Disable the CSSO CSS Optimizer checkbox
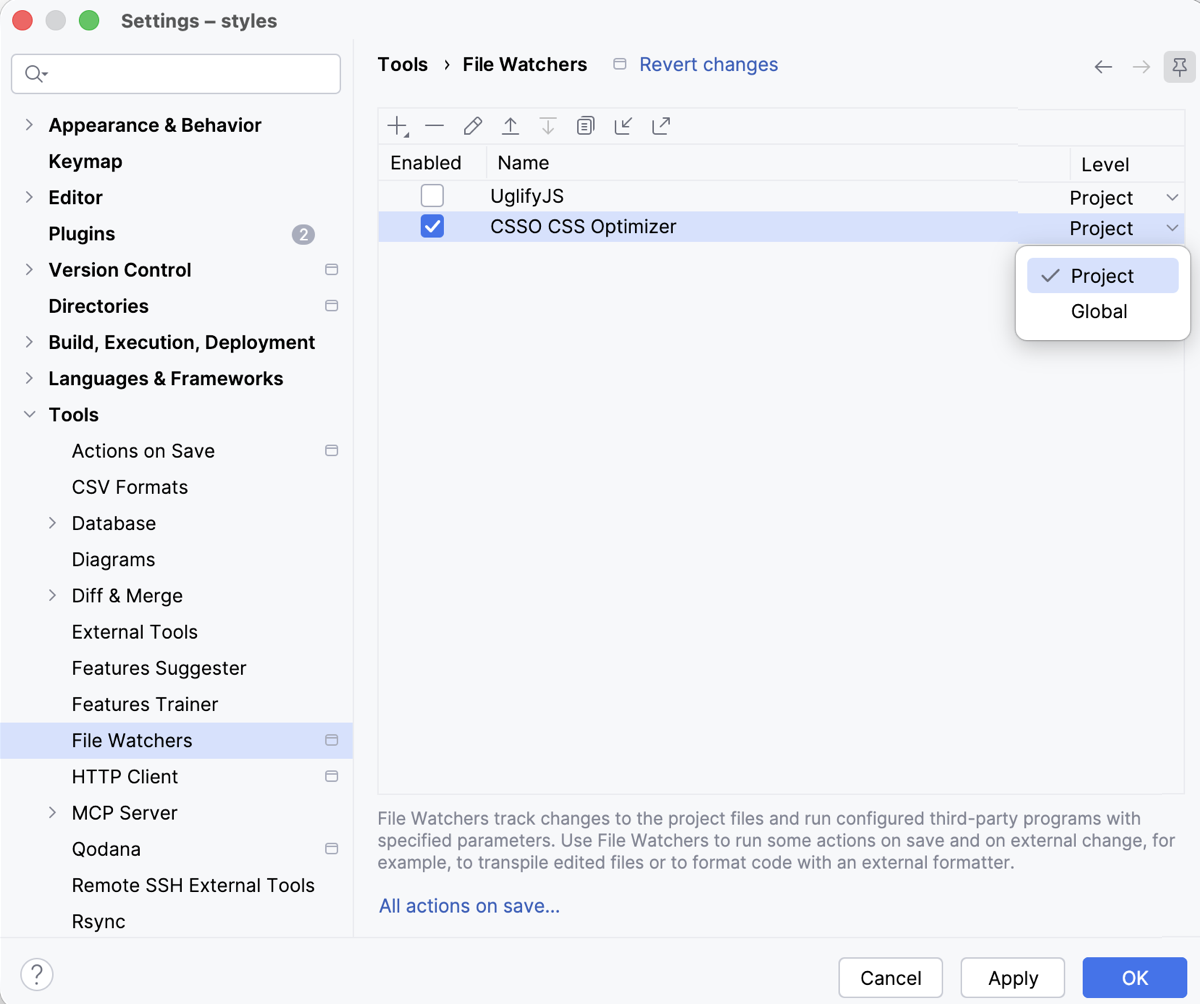The height and width of the screenshot is (1004, 1200). click(x=432, y=227)
